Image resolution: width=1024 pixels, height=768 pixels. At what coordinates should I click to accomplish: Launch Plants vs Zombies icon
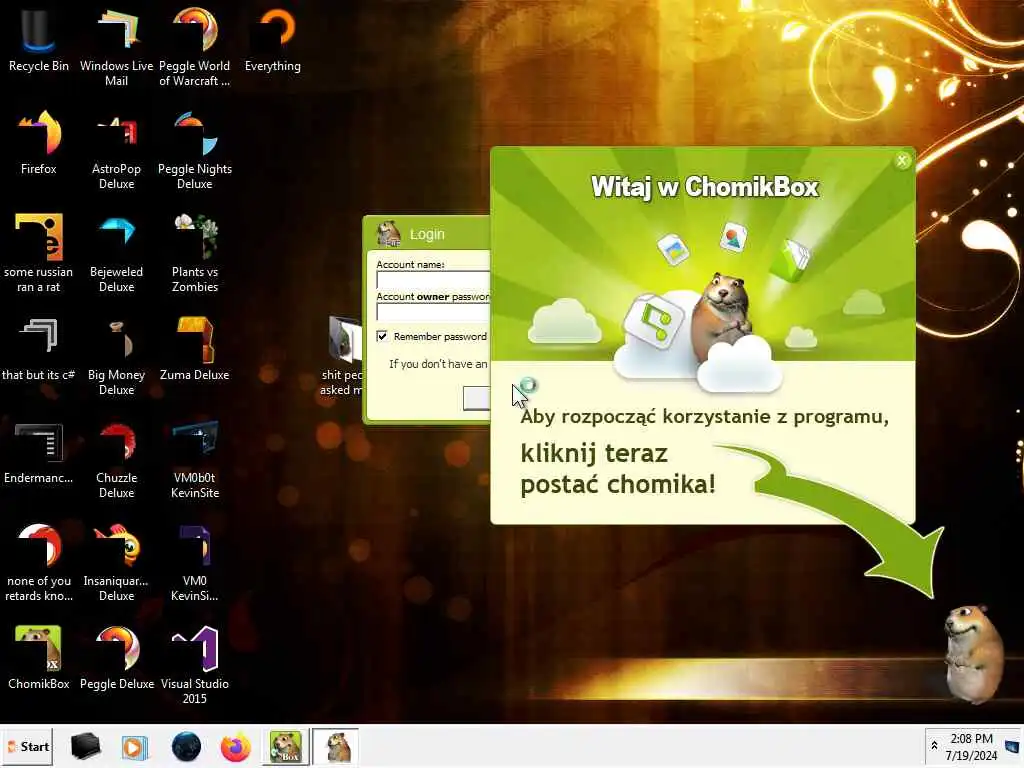point(195,252)
